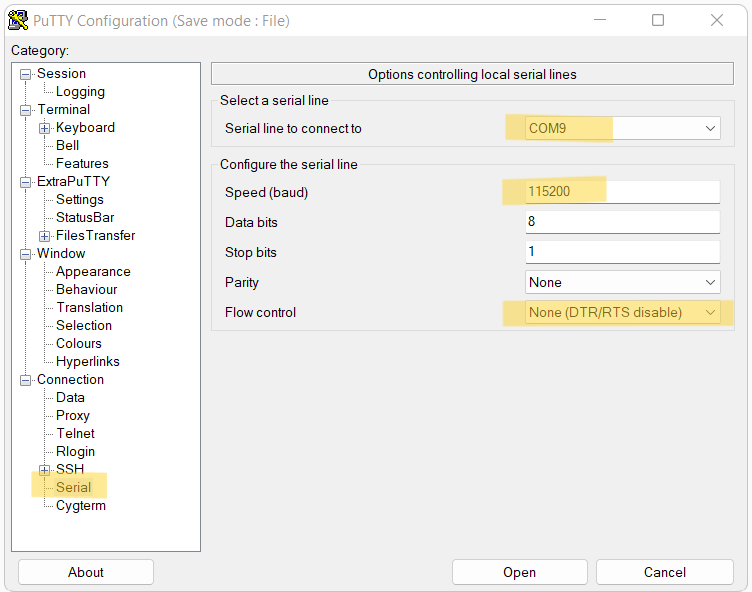Close the PuTTY Configuration window

tap(717, 20)
